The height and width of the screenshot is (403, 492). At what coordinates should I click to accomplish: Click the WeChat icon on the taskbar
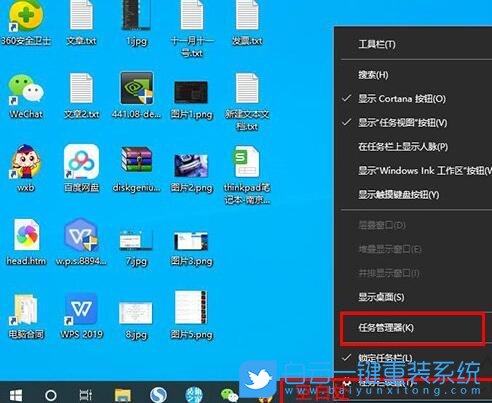tap(229, 395)
